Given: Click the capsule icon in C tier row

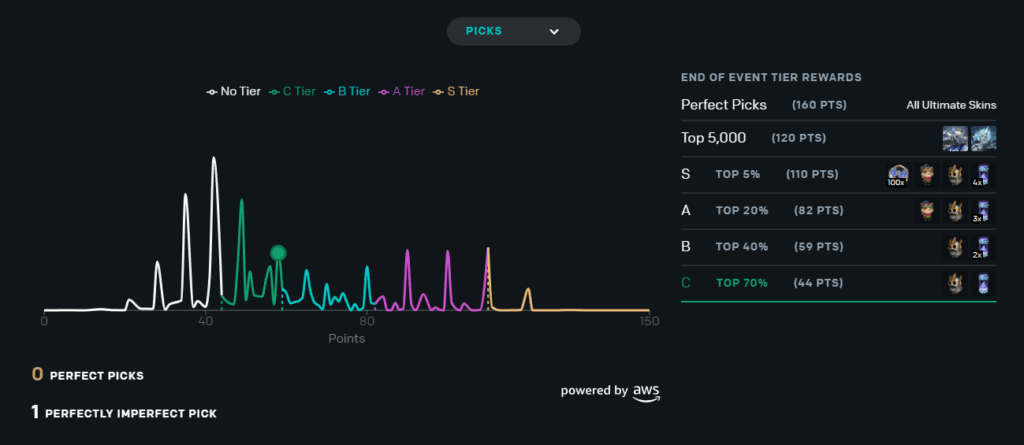Looking at the screenshot, I should pyautogui.click(x=984, y=283).
